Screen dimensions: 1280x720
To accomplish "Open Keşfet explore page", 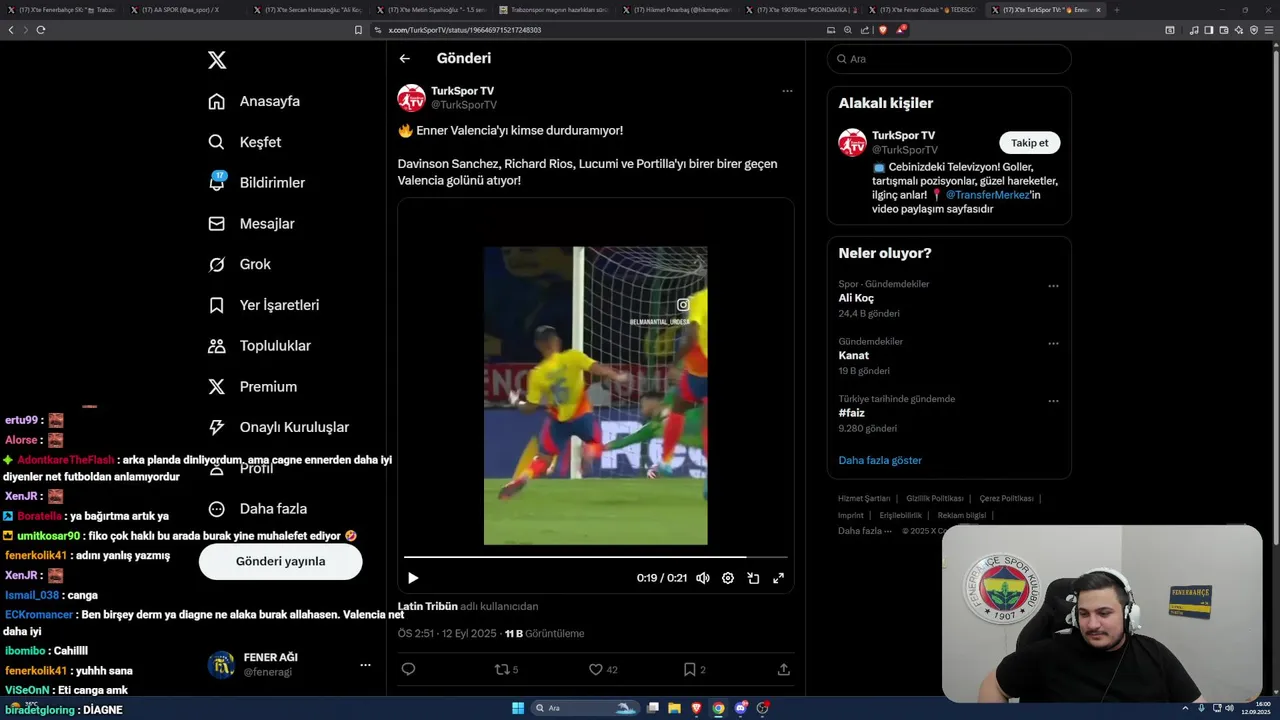I will click(244, 142).
